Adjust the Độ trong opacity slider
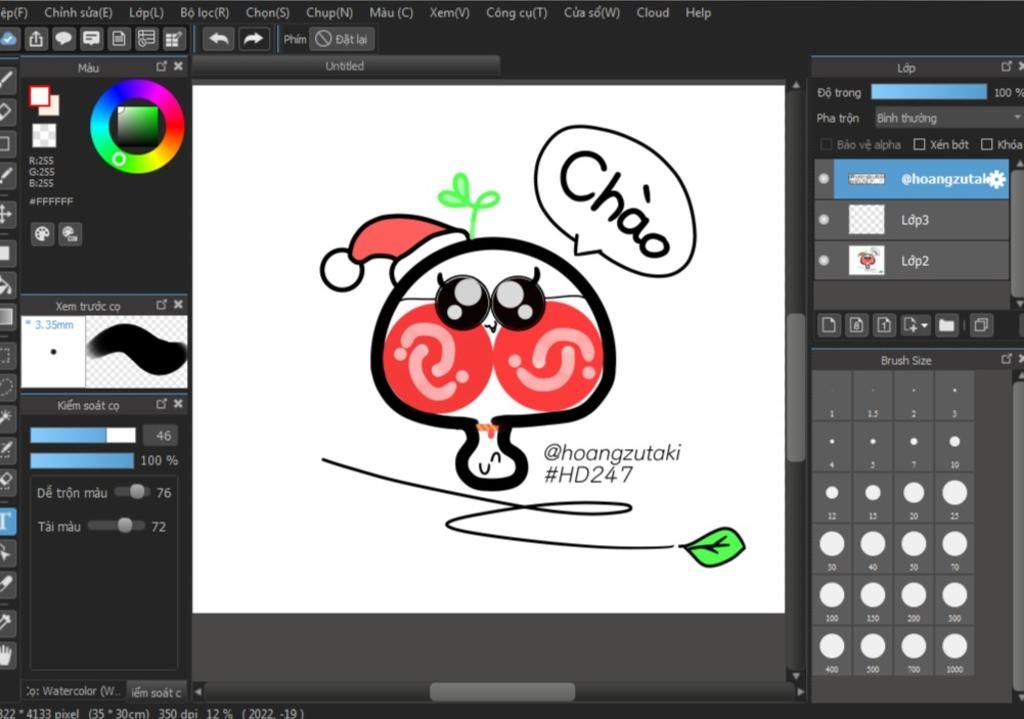The image size is (1024, 719). tap(929, 92)
